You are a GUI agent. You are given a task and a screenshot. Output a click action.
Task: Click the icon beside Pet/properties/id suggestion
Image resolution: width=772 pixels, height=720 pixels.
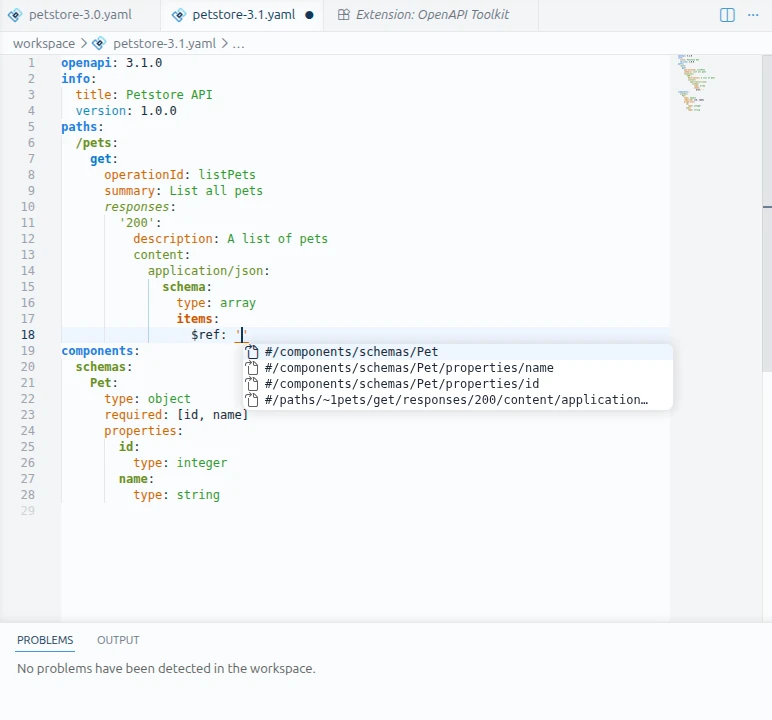click(x=252, y=384)
